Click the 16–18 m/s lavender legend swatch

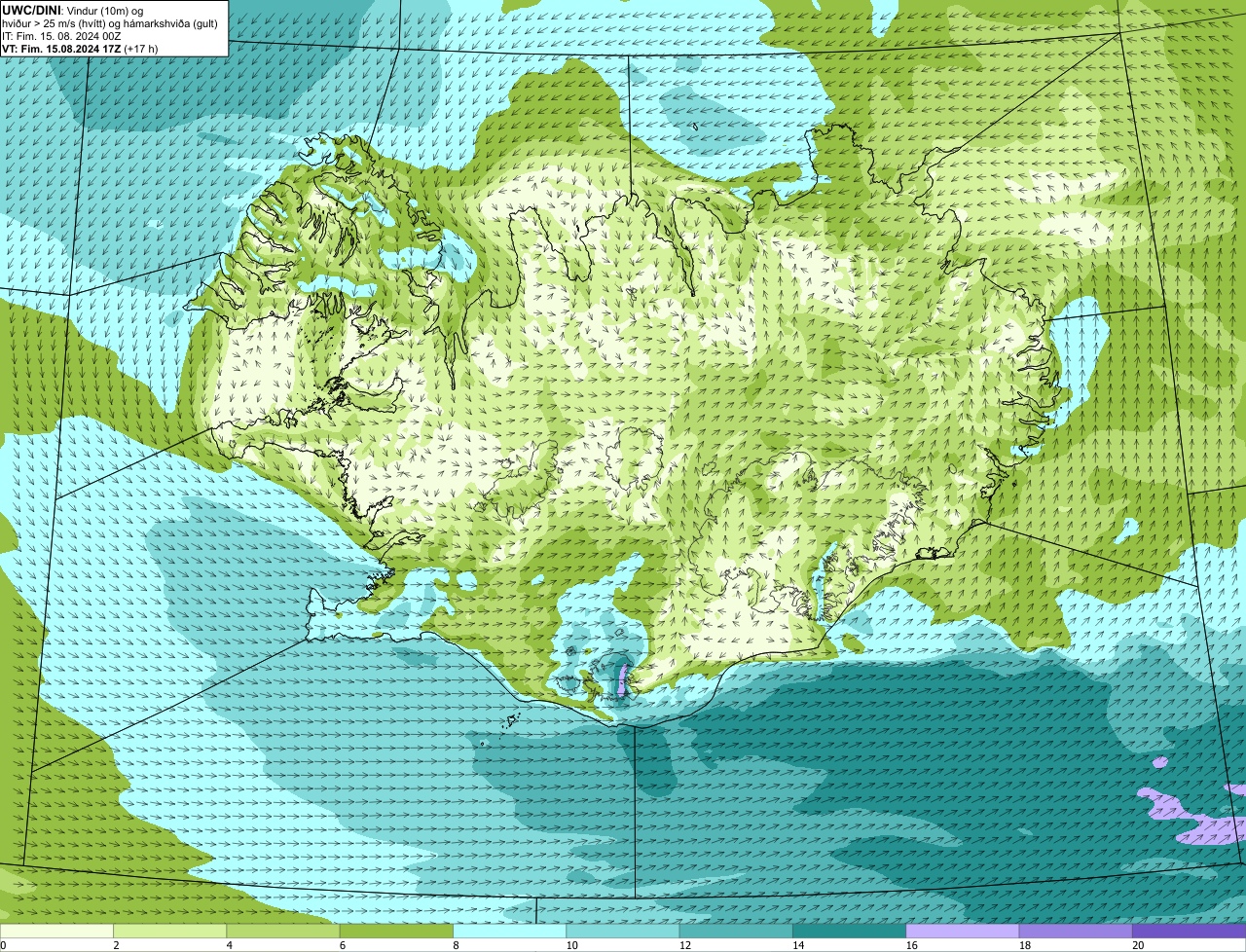(x=963, y=932)
